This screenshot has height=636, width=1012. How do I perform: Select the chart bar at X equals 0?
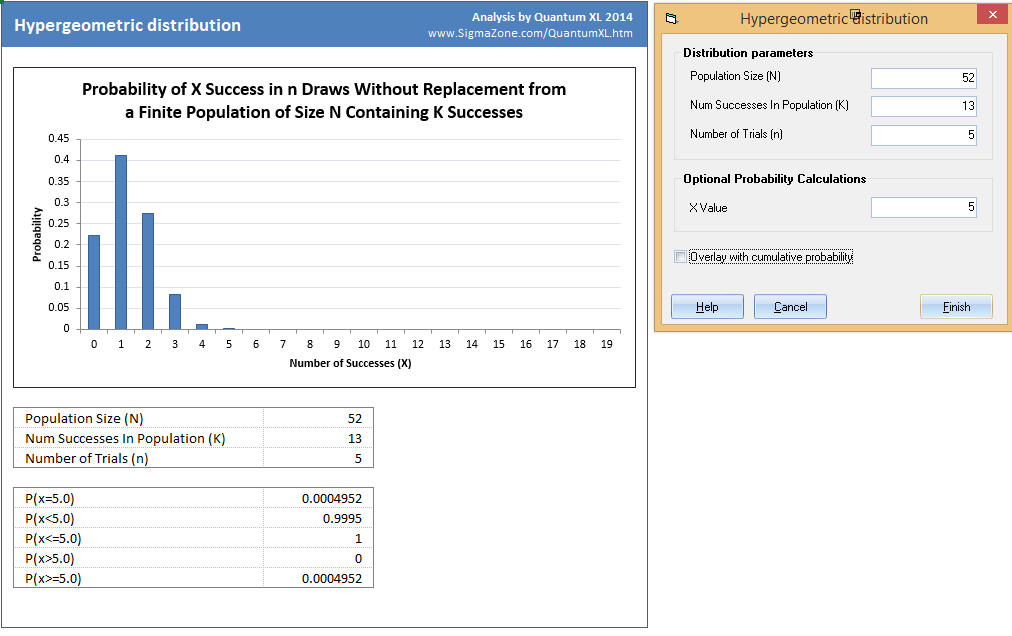tap(94, 282)
